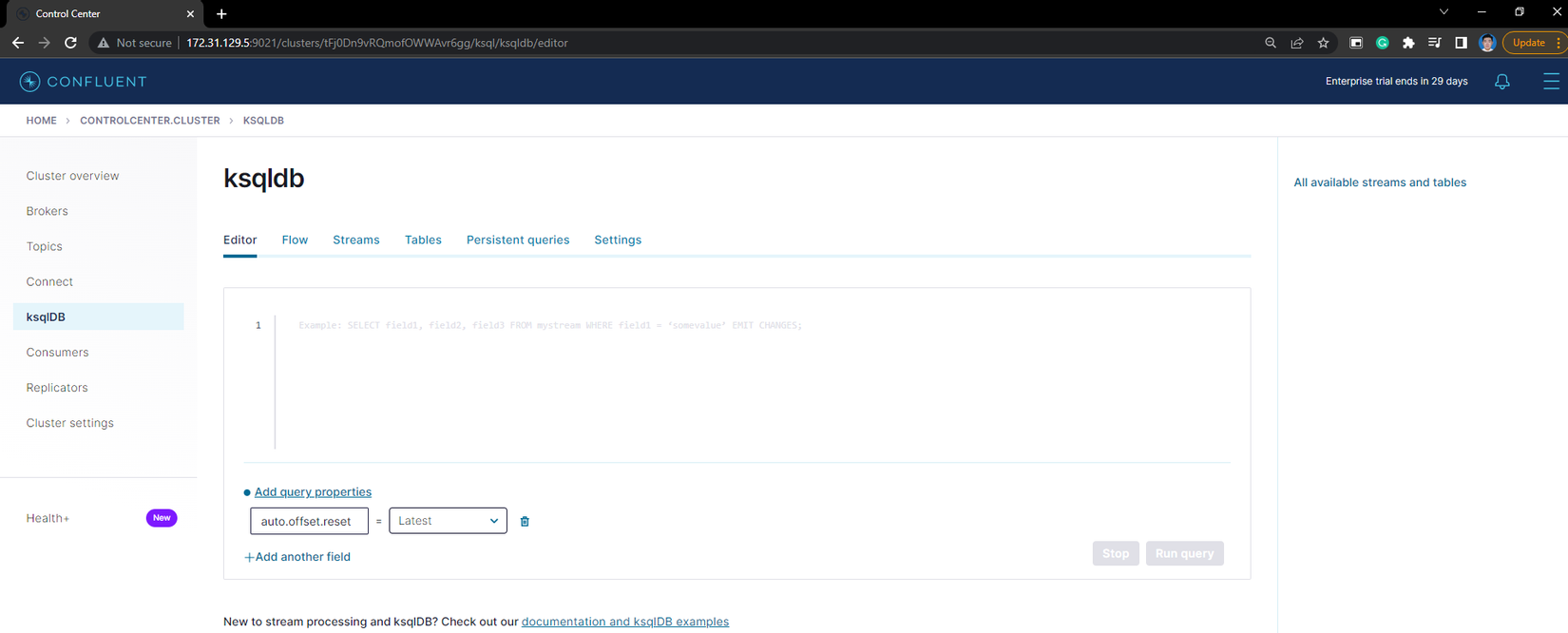This screenshot has height=633, width=1568.
Task: Open Cluster overview in sidebar
Action: (72, 176)
